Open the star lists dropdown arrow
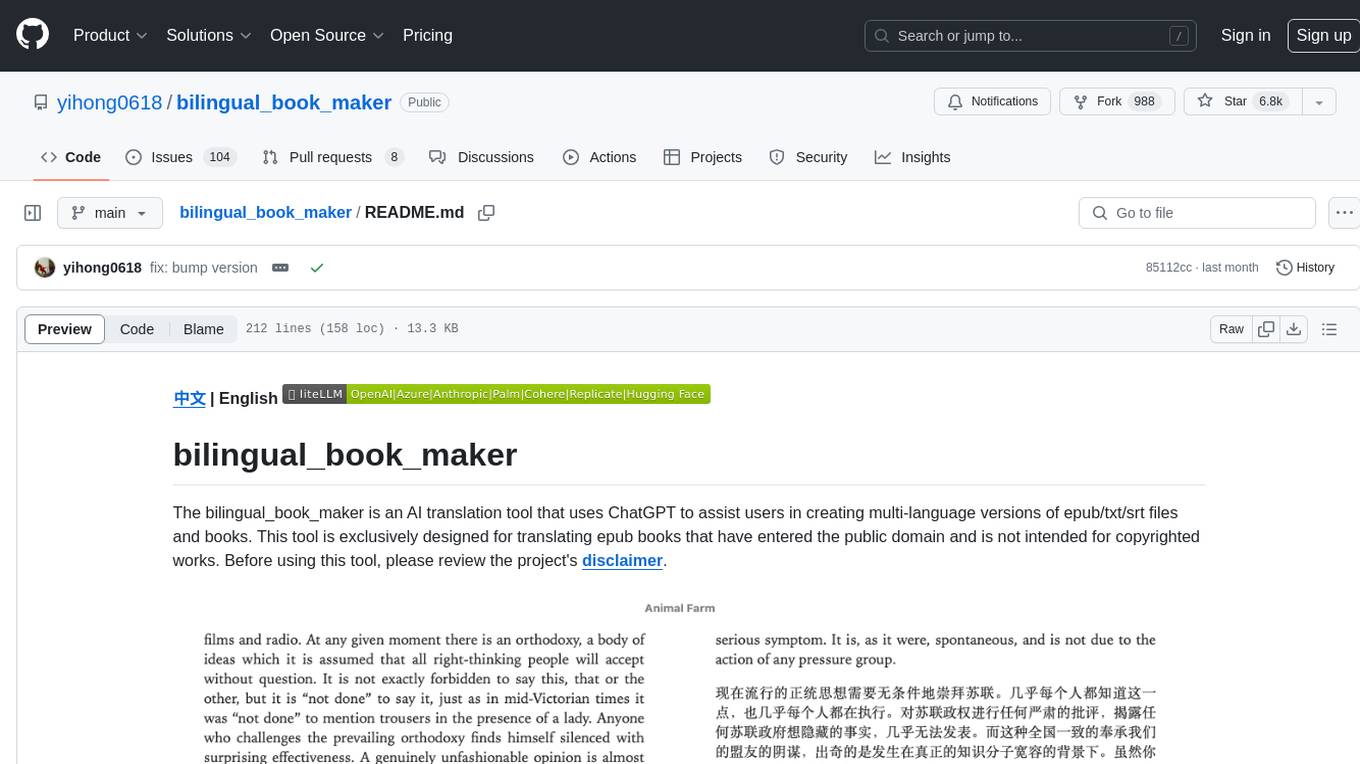 [1319, 102]
